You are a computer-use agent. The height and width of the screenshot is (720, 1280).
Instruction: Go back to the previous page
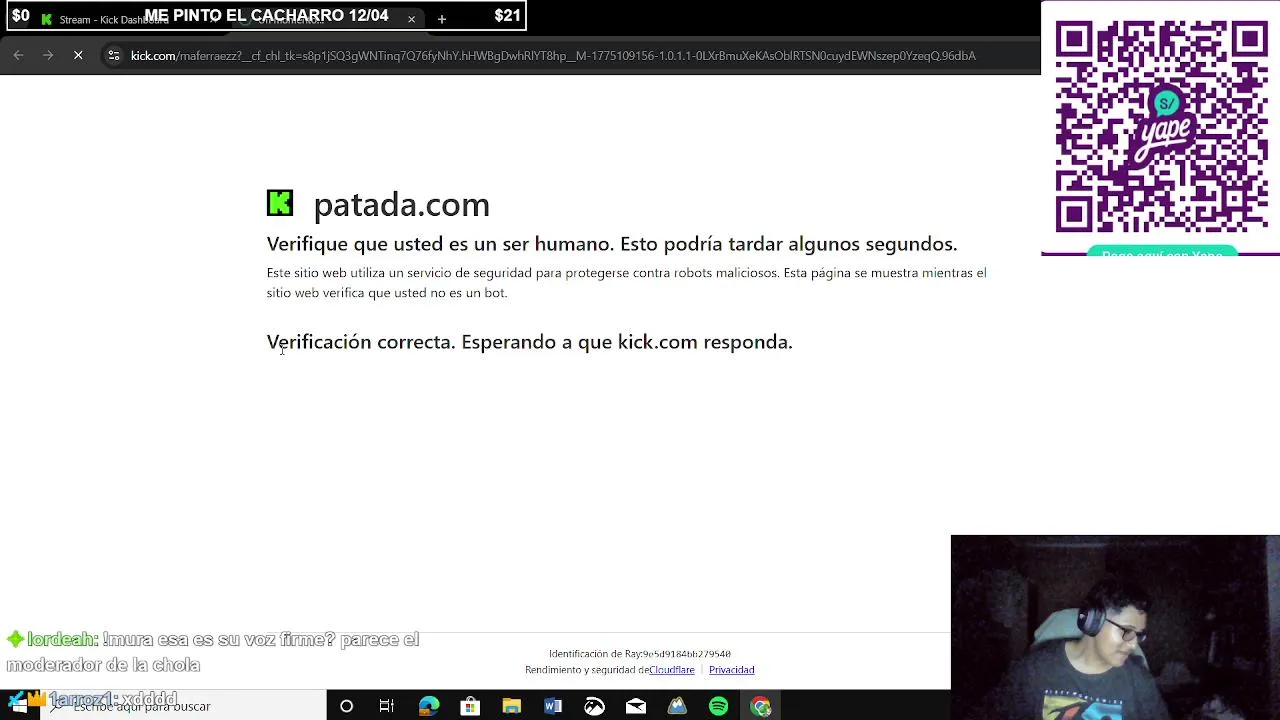click(18, 56)
